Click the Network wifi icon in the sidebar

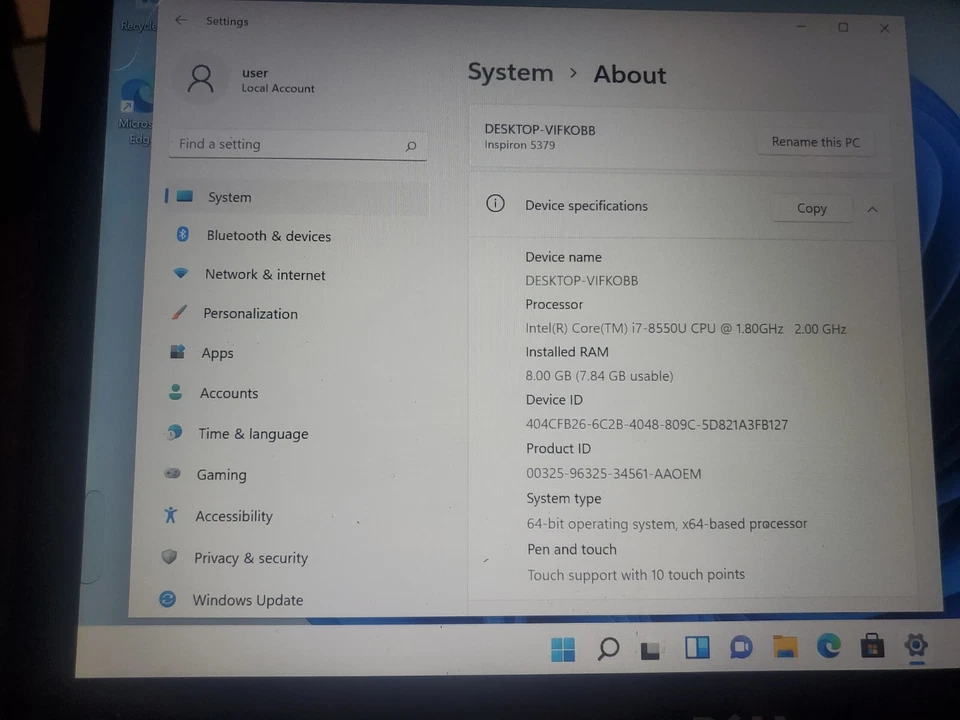tap(181, 273)
